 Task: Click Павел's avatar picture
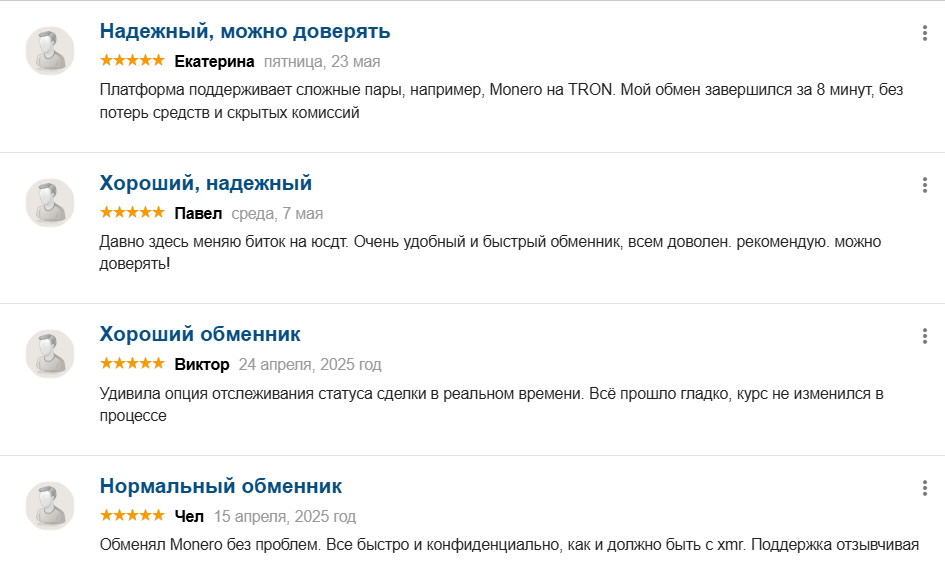click(50, 203)
